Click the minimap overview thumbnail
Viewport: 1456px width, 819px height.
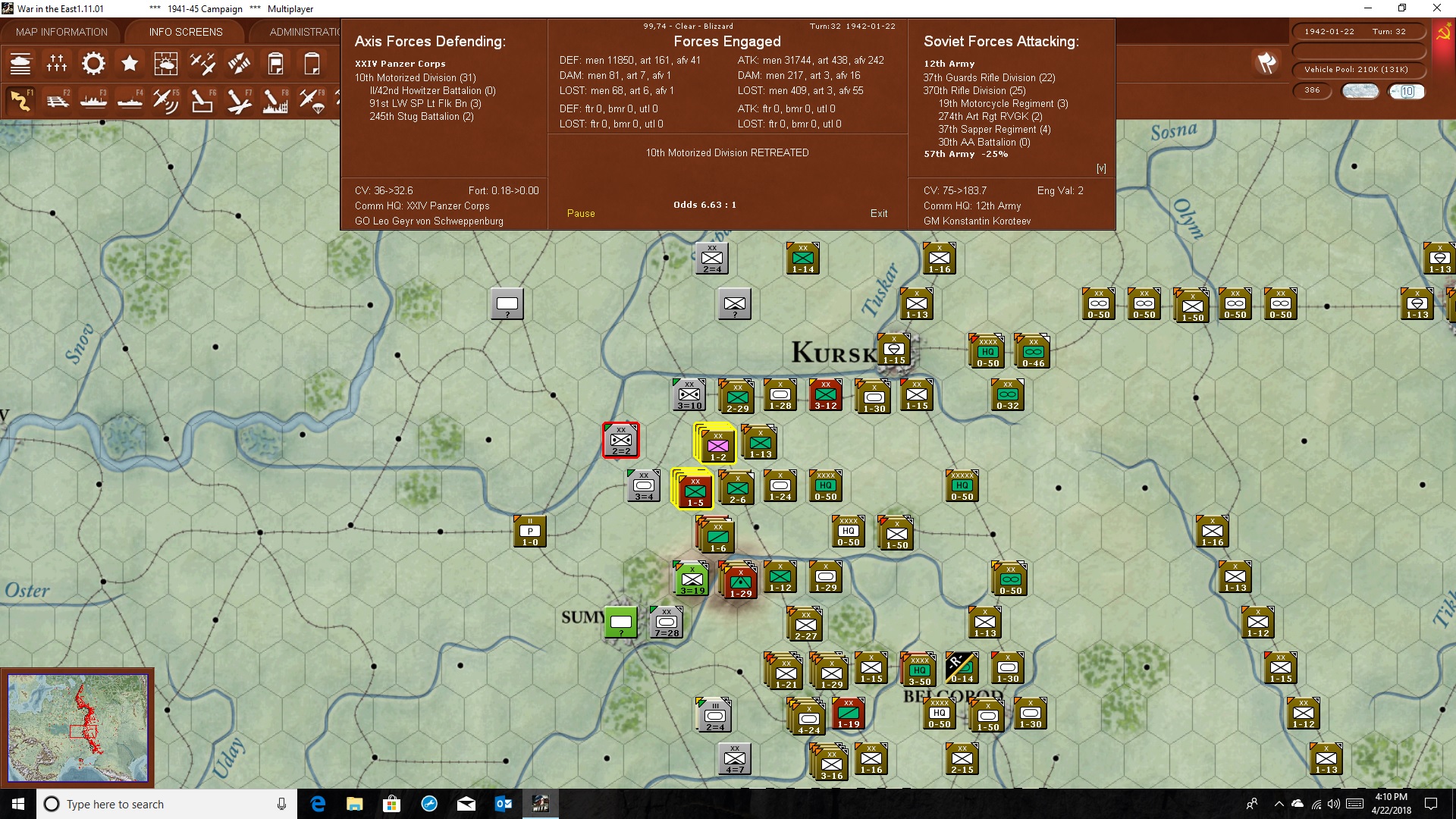[77, 728]
